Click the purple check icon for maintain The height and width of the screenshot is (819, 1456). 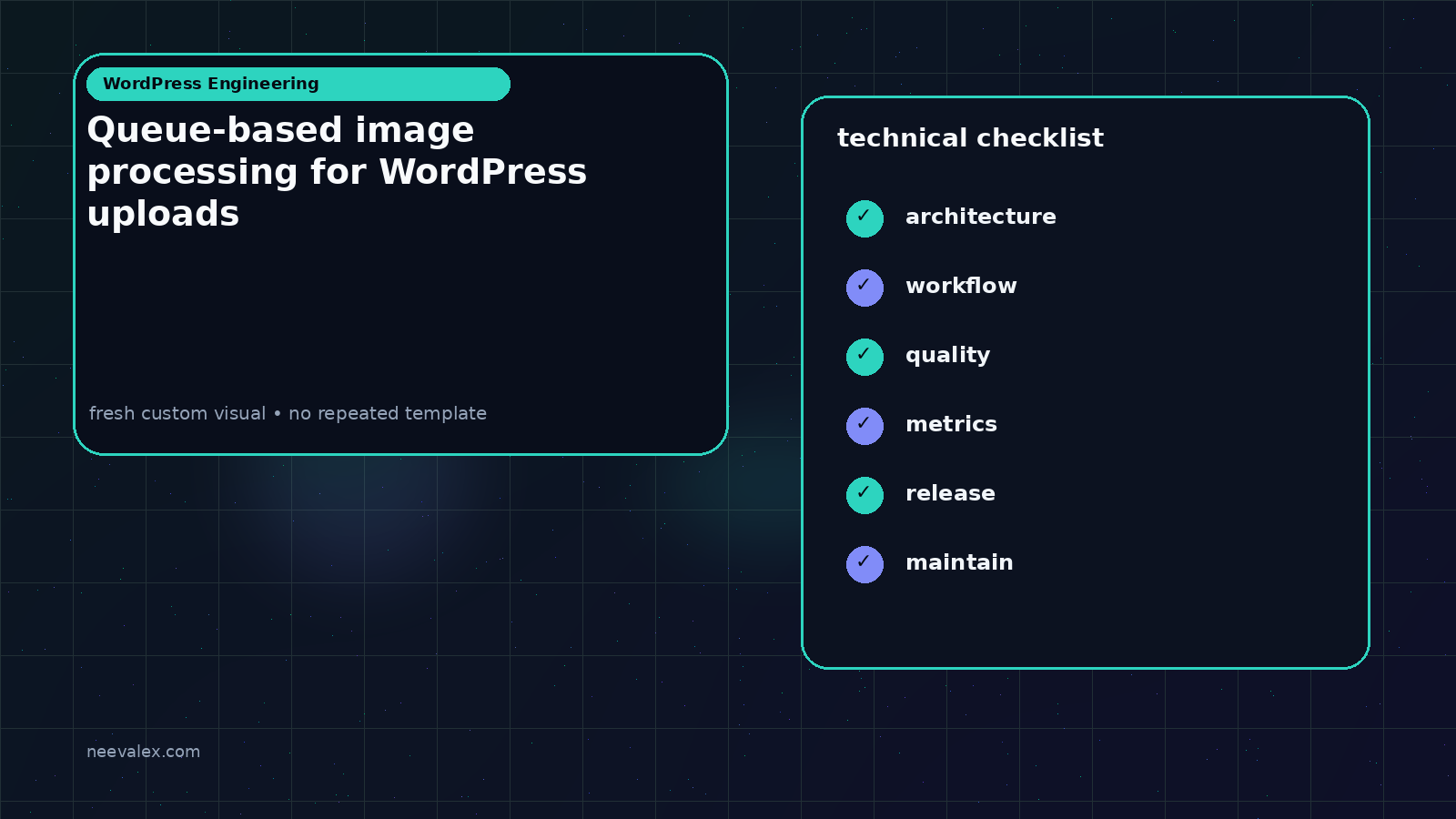[x=864, y=564]
